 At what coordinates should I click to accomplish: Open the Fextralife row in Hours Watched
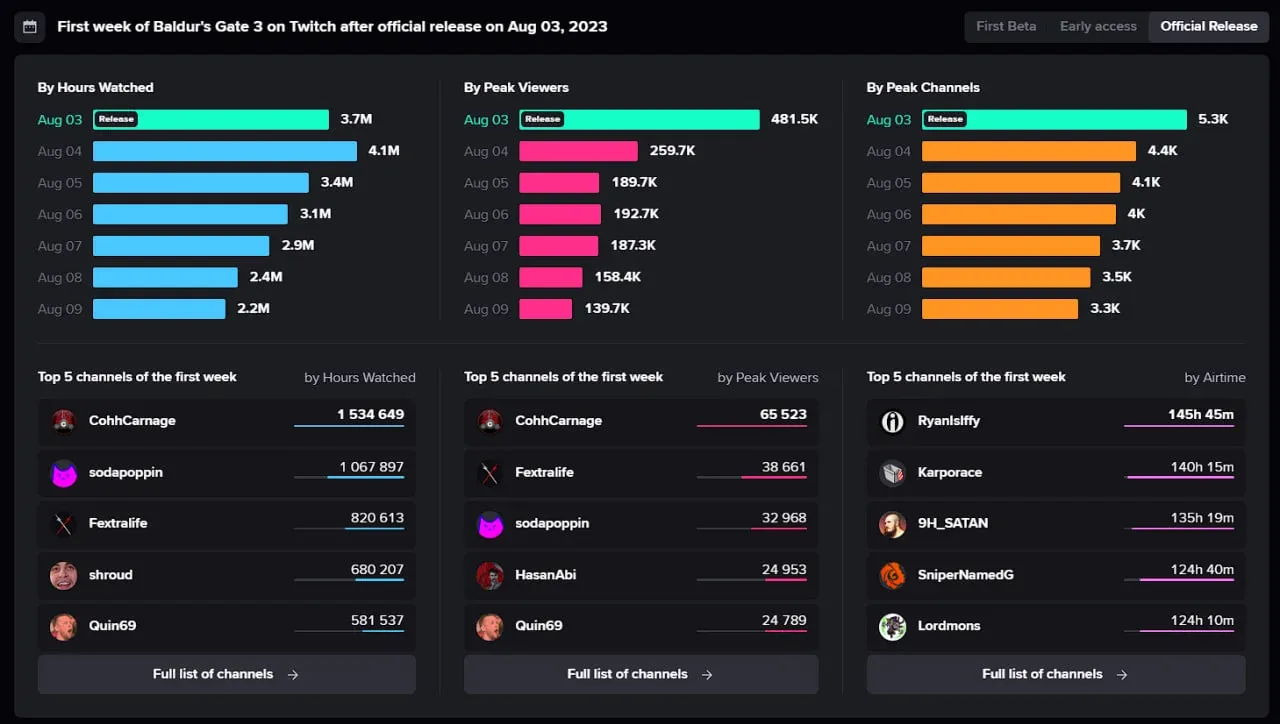click(227, 523)
